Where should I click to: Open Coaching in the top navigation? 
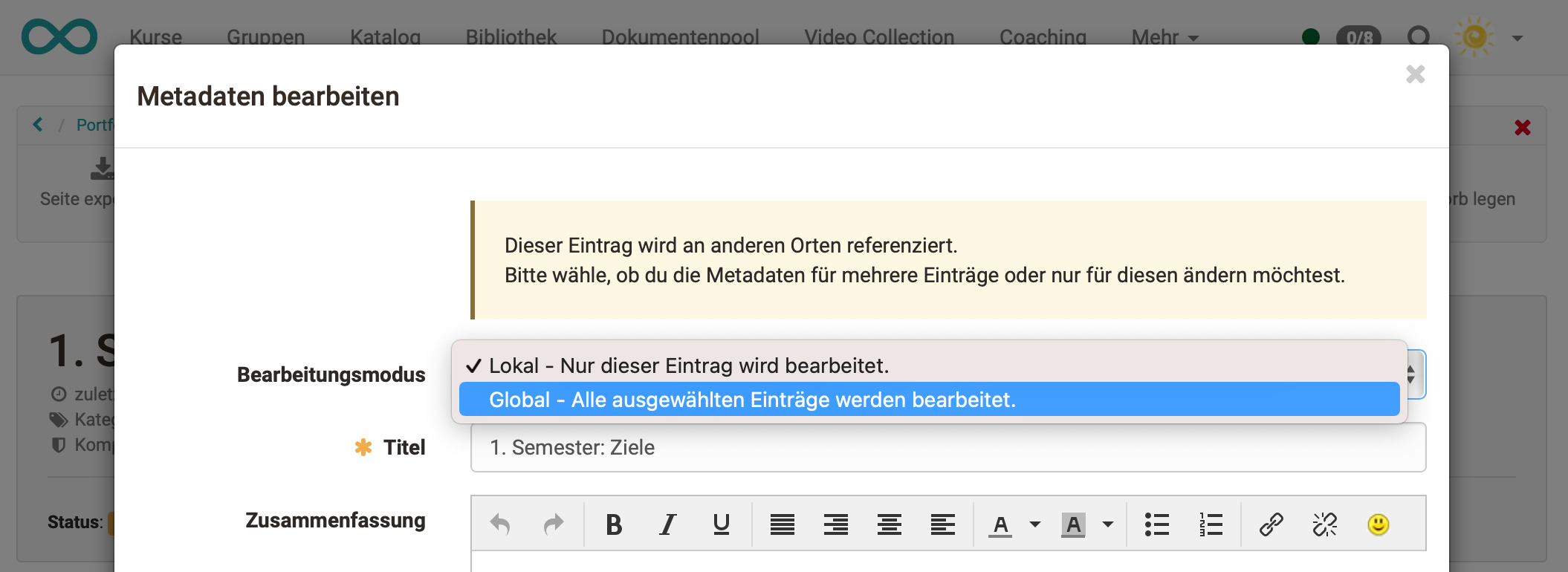1043,37
